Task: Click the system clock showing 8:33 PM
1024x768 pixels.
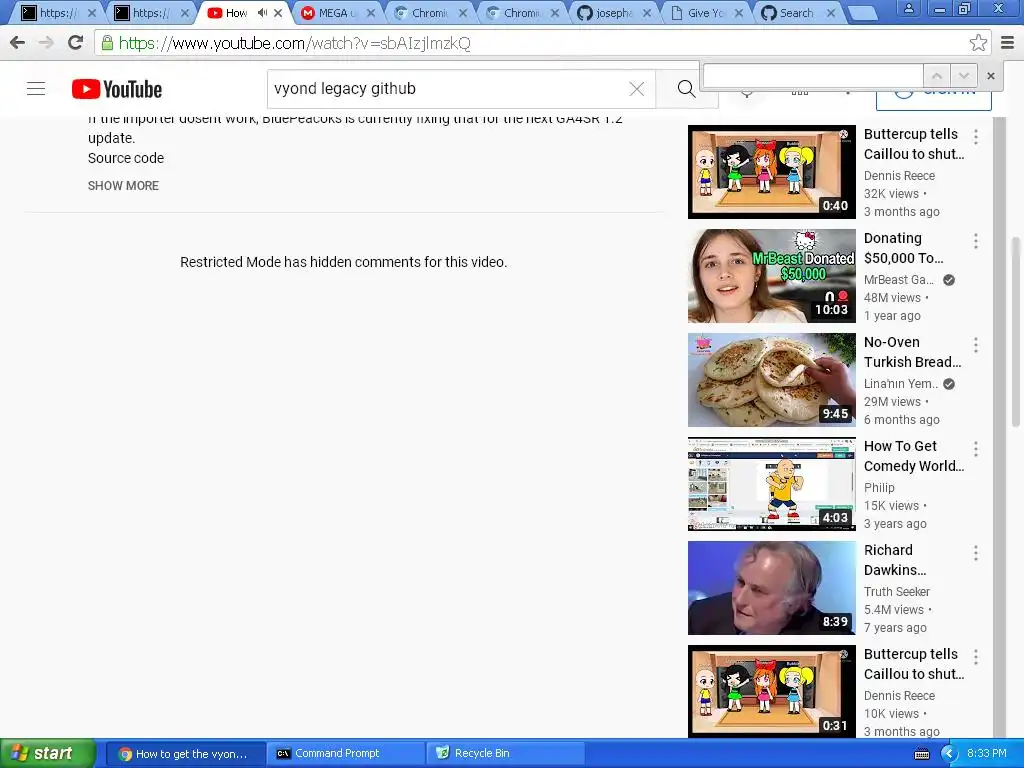Action: 986,754
